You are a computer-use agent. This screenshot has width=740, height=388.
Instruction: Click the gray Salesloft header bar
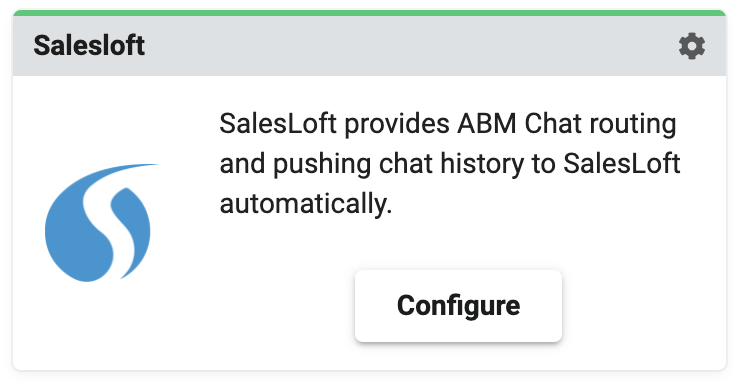coord(370,46)
